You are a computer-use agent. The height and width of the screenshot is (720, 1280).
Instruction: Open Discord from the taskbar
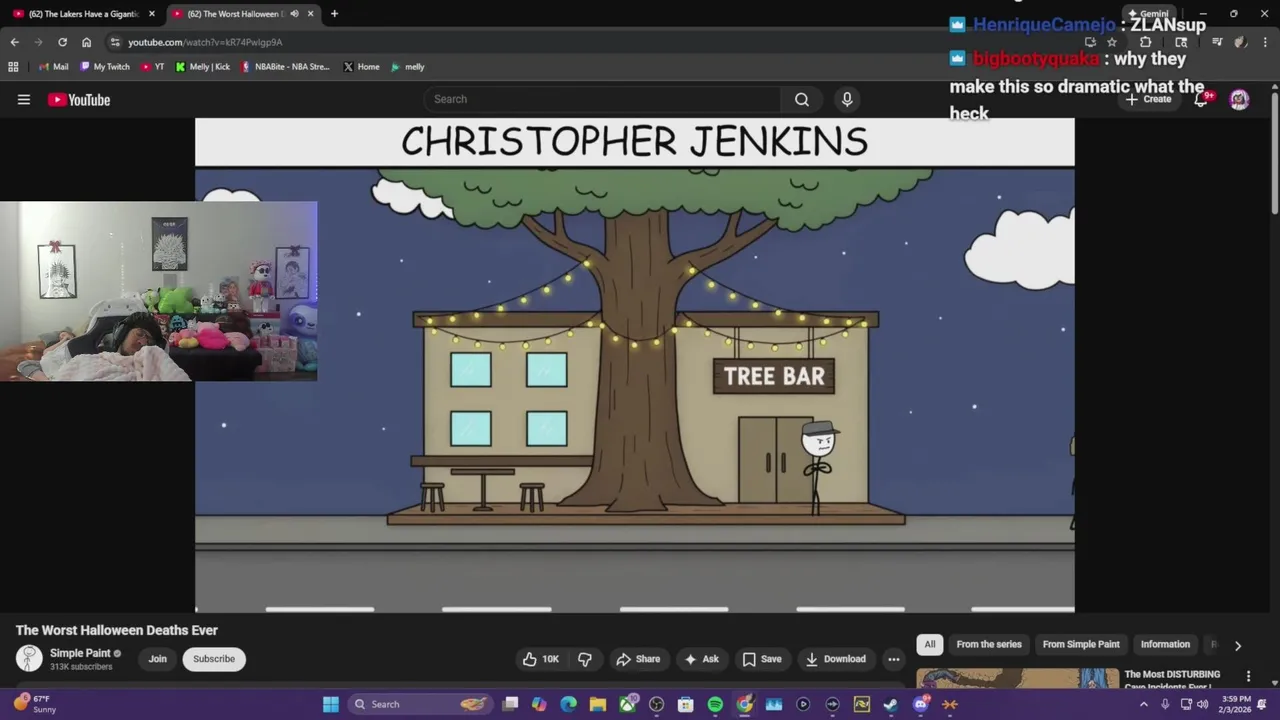[x=921, y=704]
